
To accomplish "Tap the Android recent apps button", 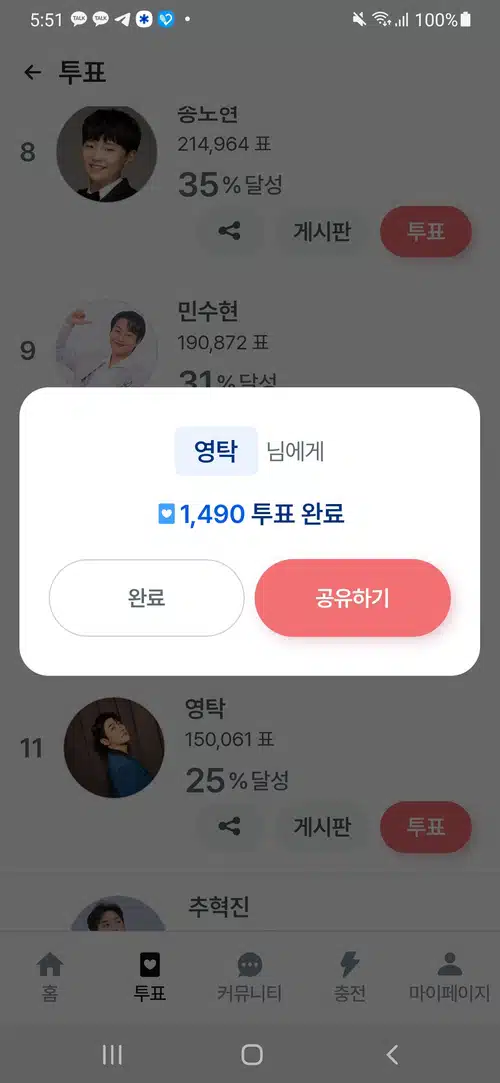I will [112, 1054].
